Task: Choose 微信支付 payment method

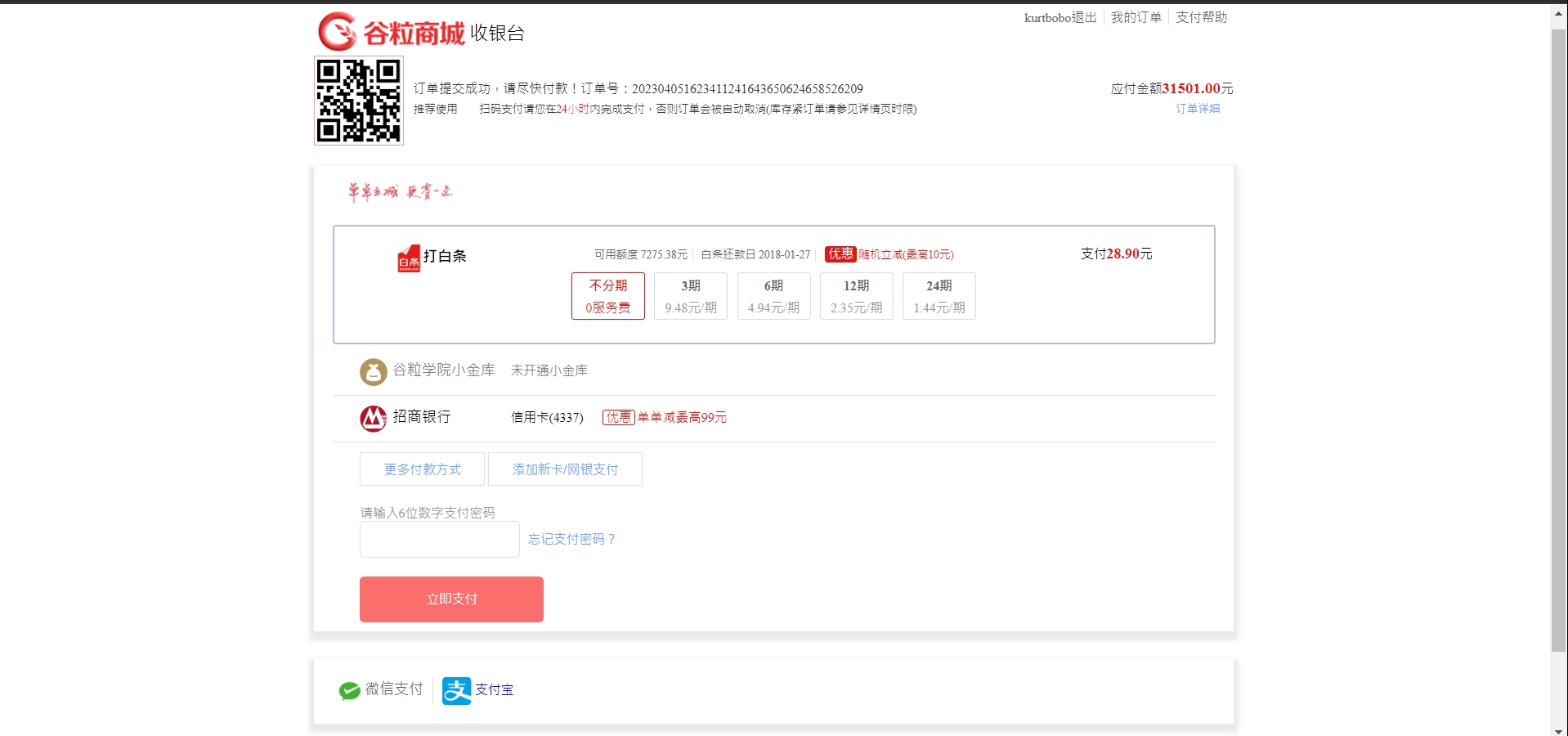Action: [381, 689]
